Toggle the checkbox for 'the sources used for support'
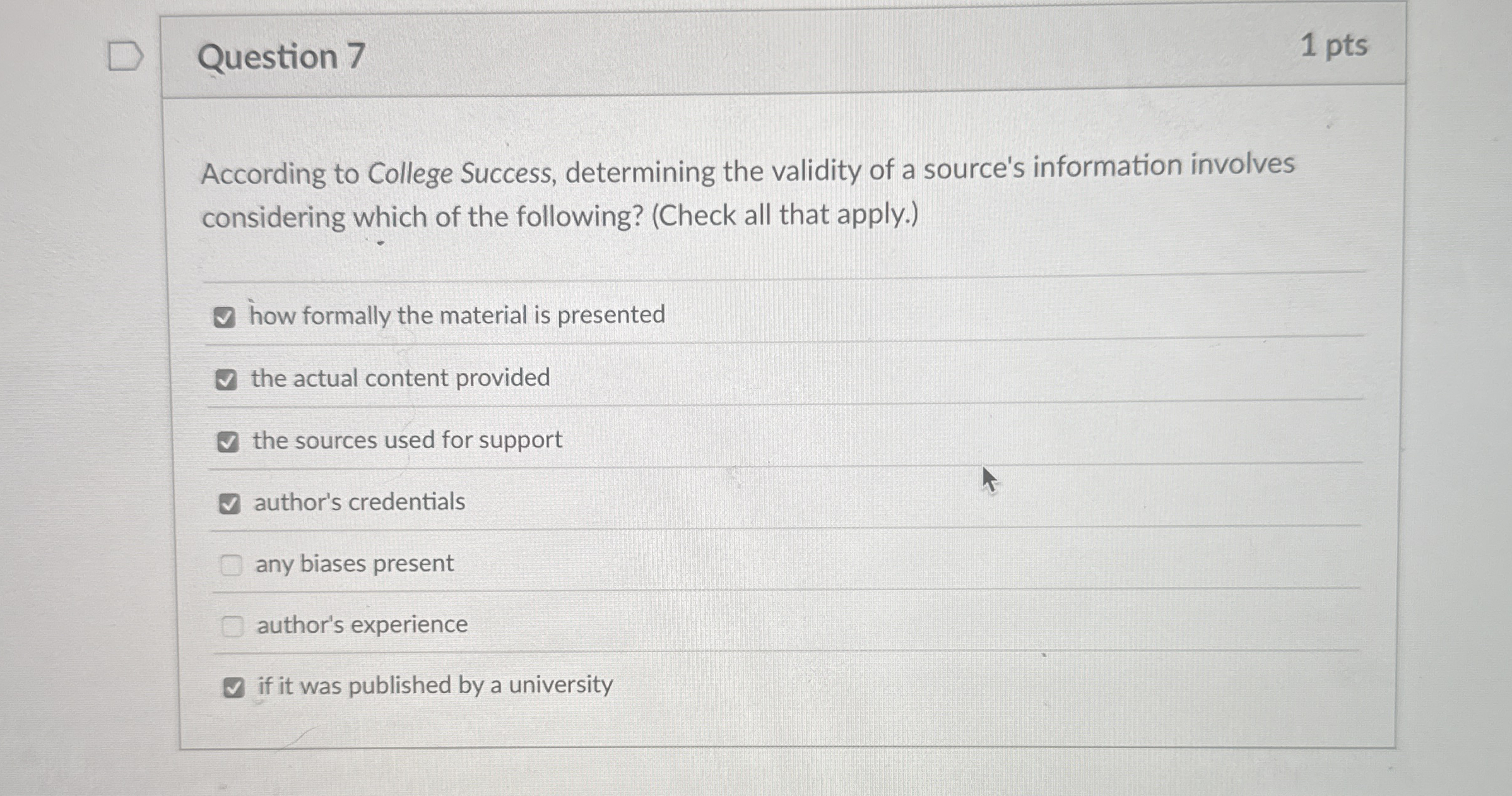Screen dimensions: 1512x796 [x=230, y=441]
